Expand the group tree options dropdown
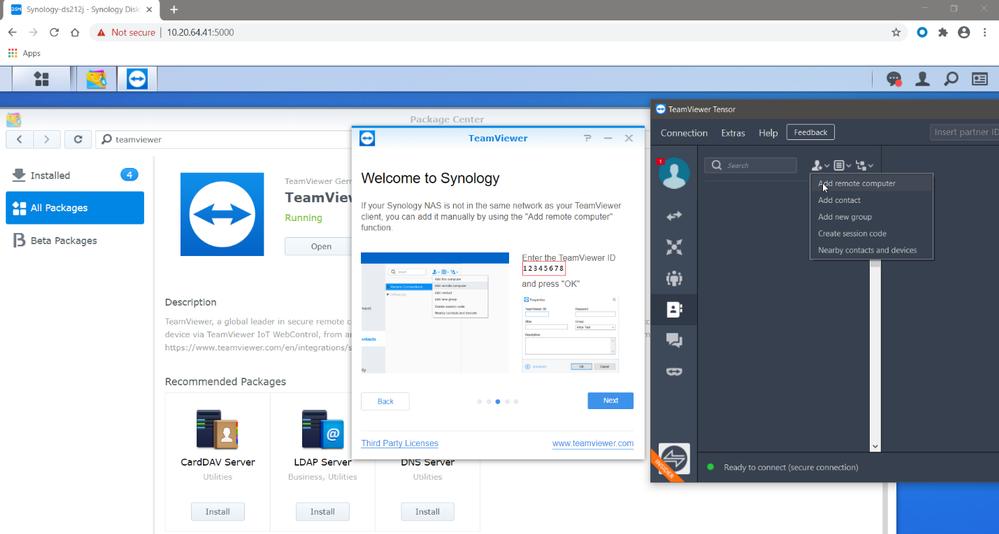 pyautogui.click(x=864, y=166)
